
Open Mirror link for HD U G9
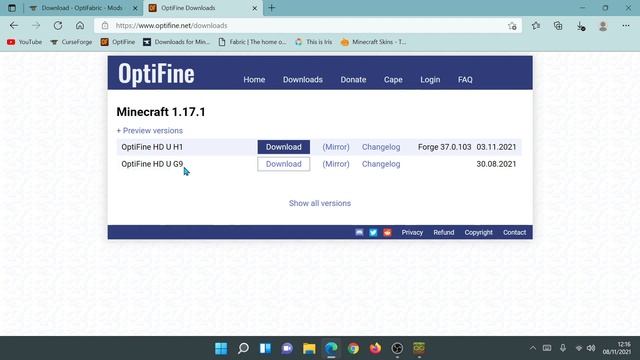(336, 164)
